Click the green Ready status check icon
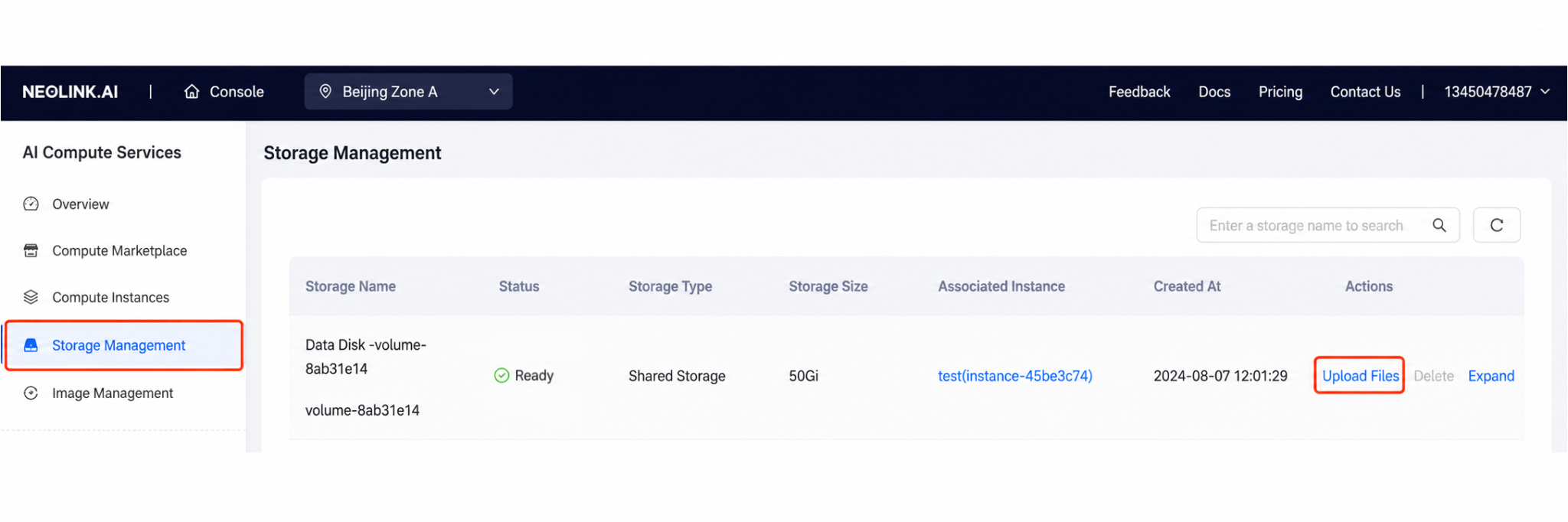The height and width of the screenshot is (522, 1568). (501, 375)
